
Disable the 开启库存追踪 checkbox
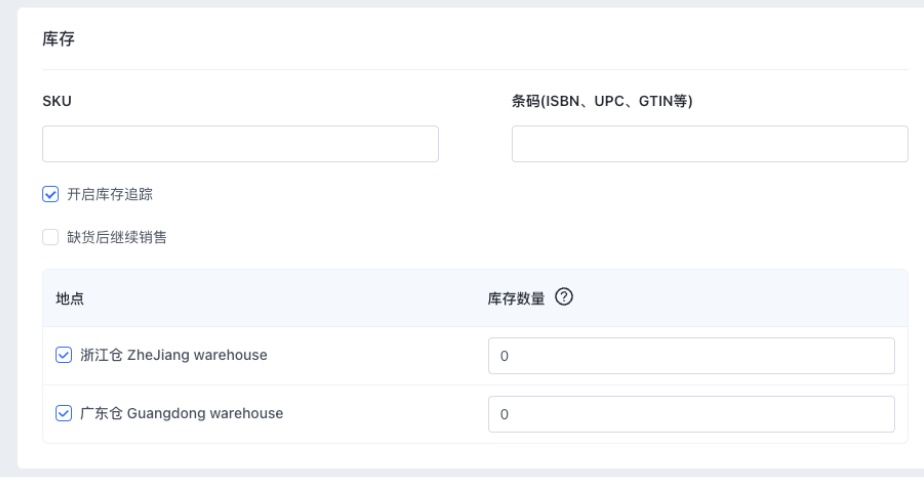pyautogui.click(x=51, y=195)
